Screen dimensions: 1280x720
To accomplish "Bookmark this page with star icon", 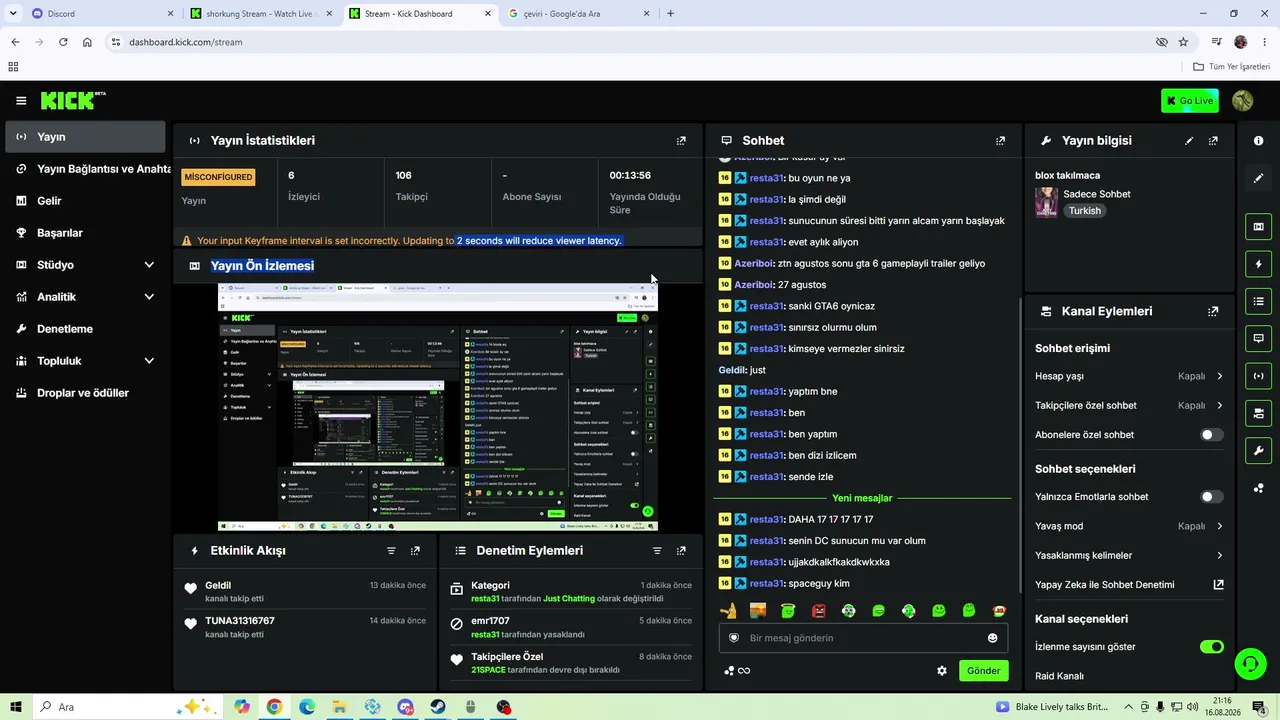I will pyautogui.click(x=1183, y=42).
